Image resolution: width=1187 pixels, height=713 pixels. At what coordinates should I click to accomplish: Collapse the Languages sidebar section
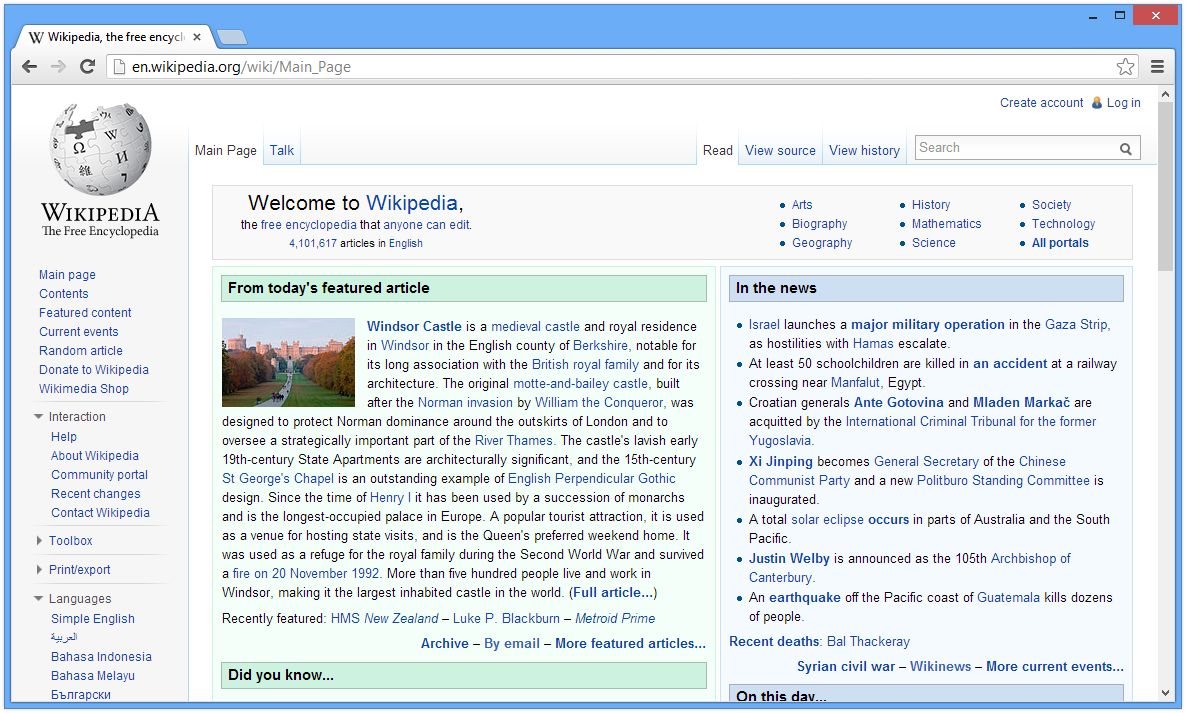39,599
